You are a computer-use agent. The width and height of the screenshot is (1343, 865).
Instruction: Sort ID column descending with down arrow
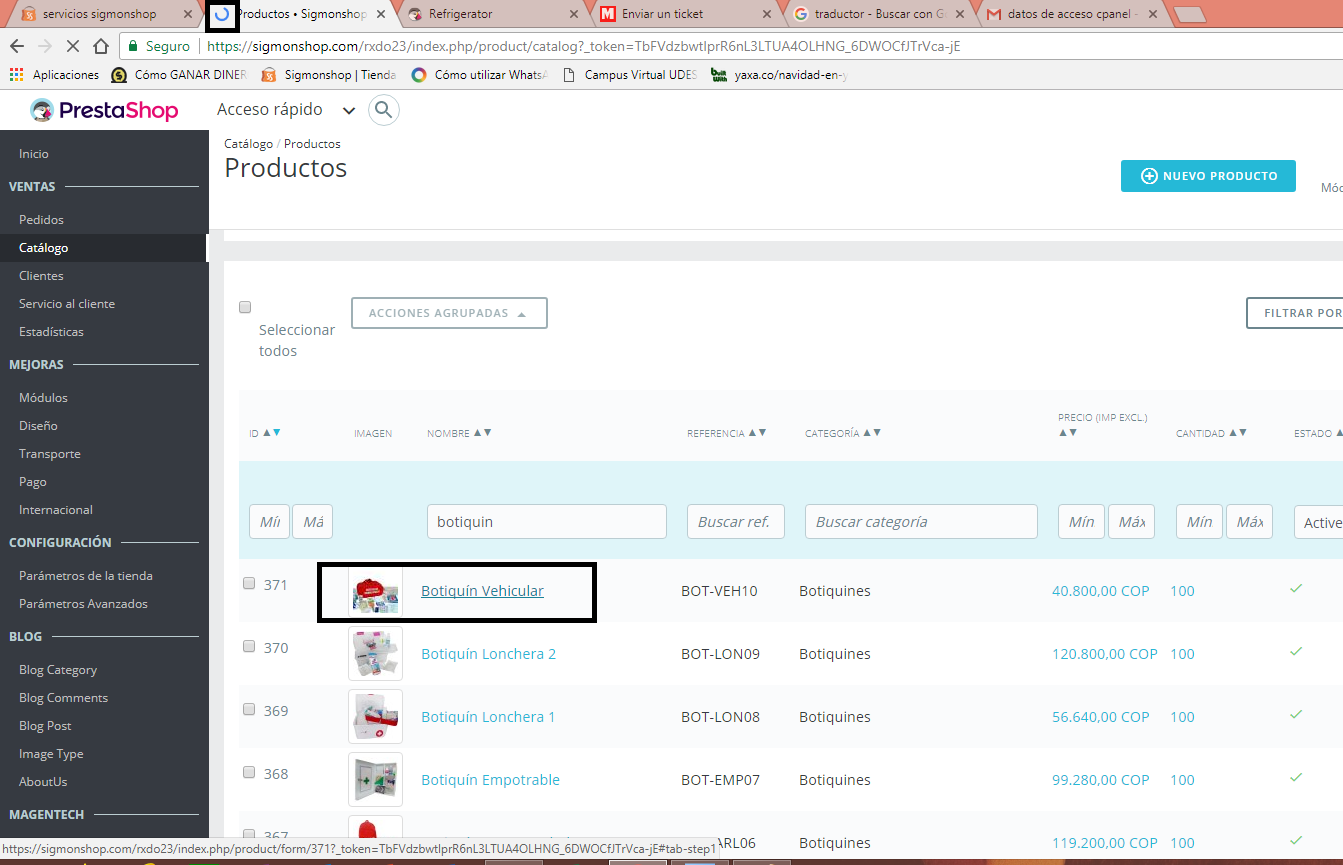[277, 433]
